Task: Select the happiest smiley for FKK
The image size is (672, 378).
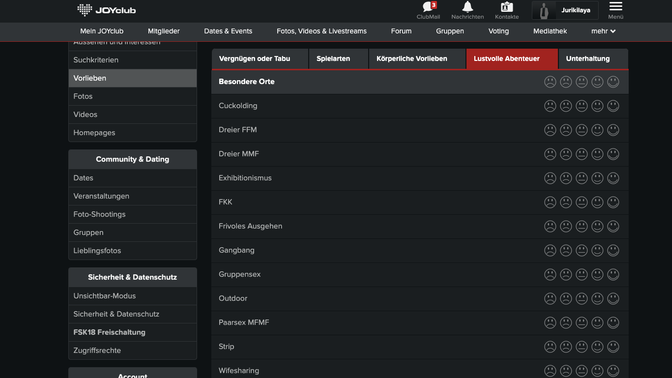Action: (x=613, y=202)
